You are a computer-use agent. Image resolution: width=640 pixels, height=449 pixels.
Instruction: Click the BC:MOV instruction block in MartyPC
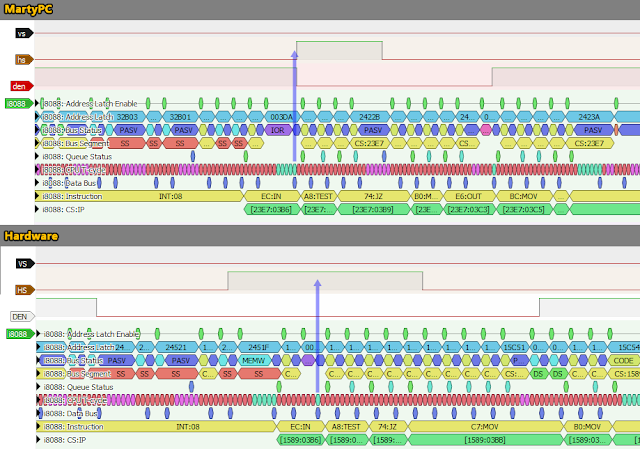tap(524, 196)
